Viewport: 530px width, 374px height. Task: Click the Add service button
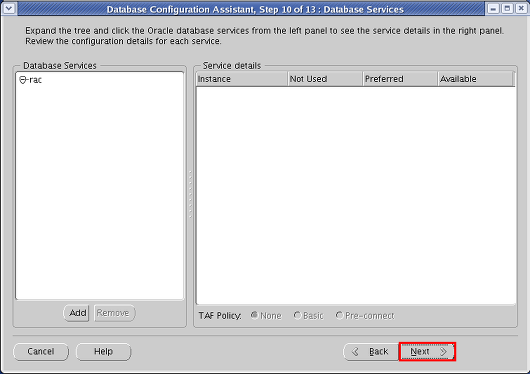76,313
